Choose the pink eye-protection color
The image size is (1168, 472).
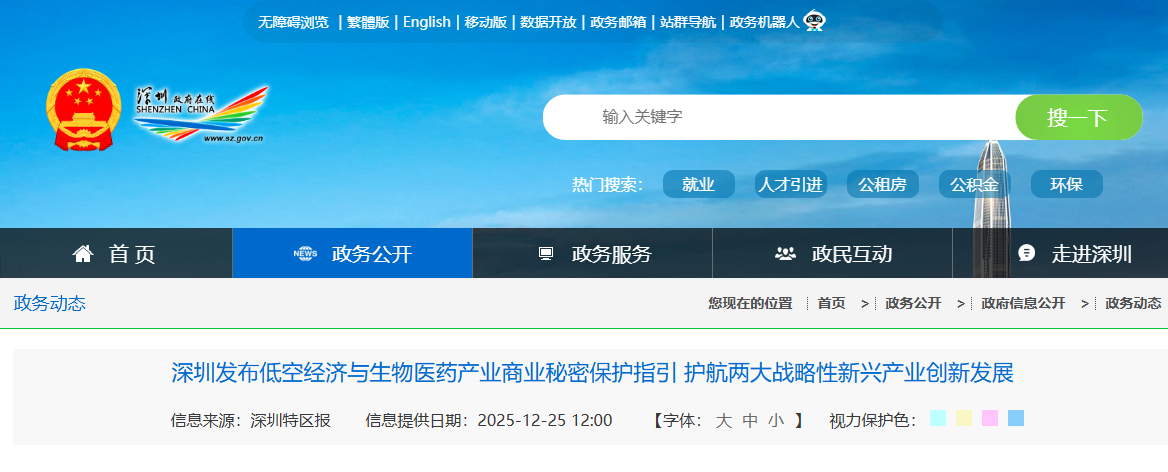990,418
